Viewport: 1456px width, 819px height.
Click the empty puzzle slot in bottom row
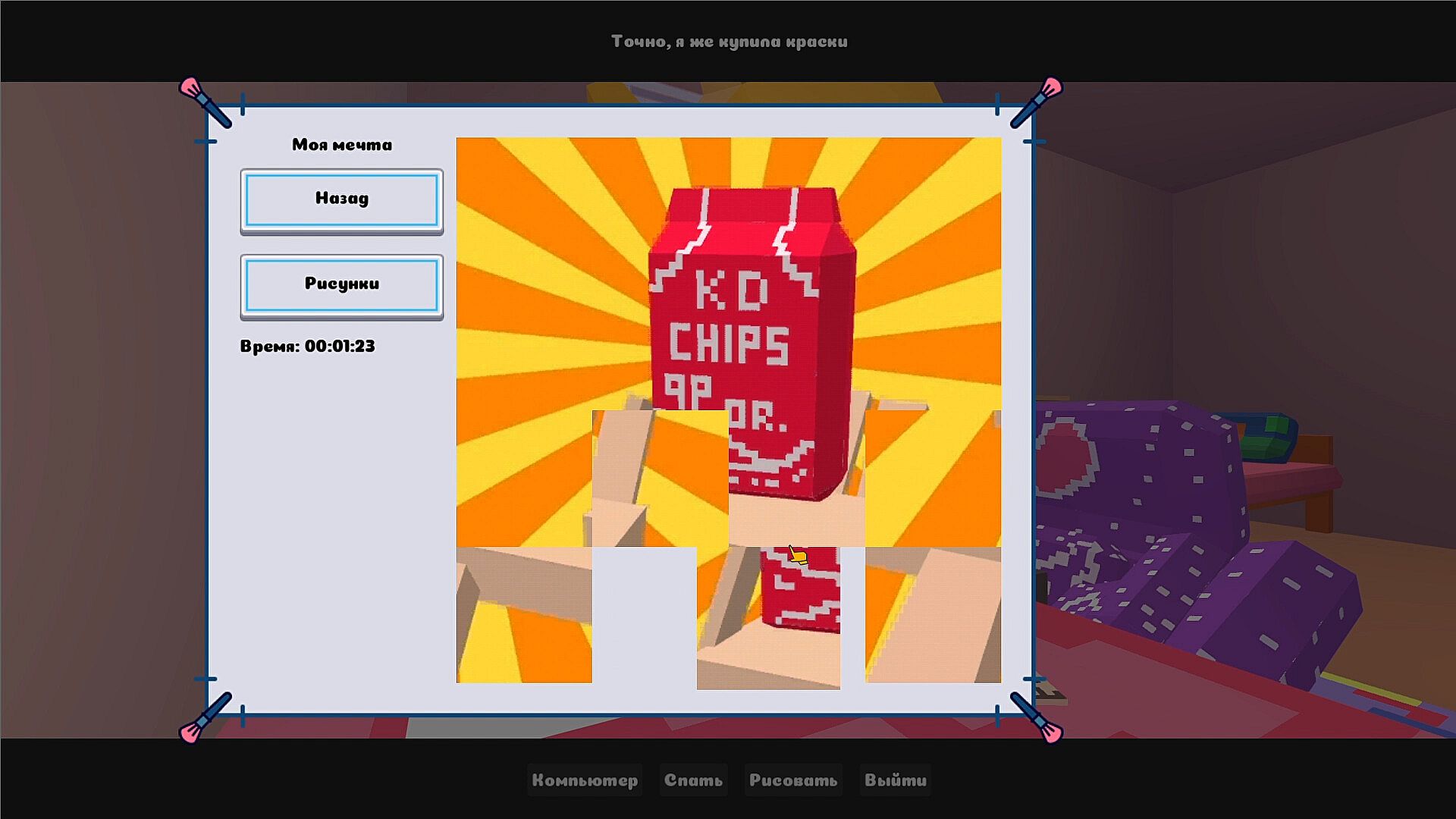644,615
